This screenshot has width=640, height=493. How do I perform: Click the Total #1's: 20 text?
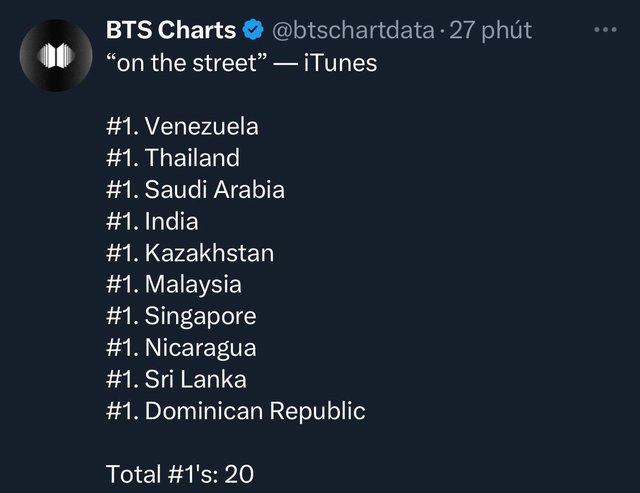pos(180,474)
